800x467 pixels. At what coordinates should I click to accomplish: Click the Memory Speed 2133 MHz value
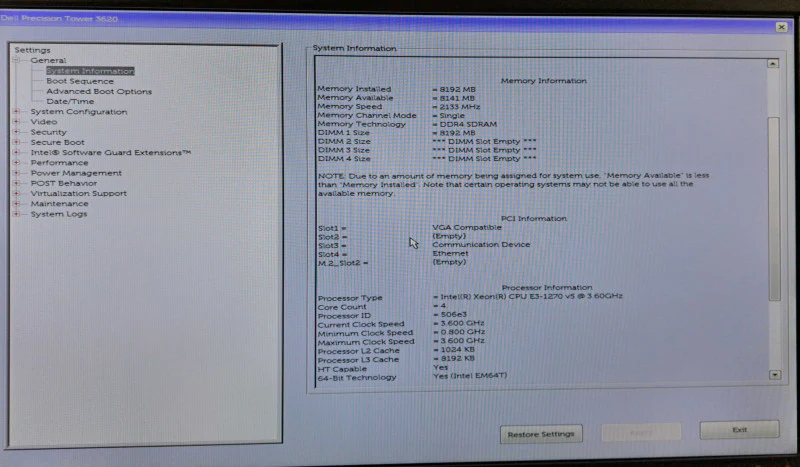[x=456, y=107]
